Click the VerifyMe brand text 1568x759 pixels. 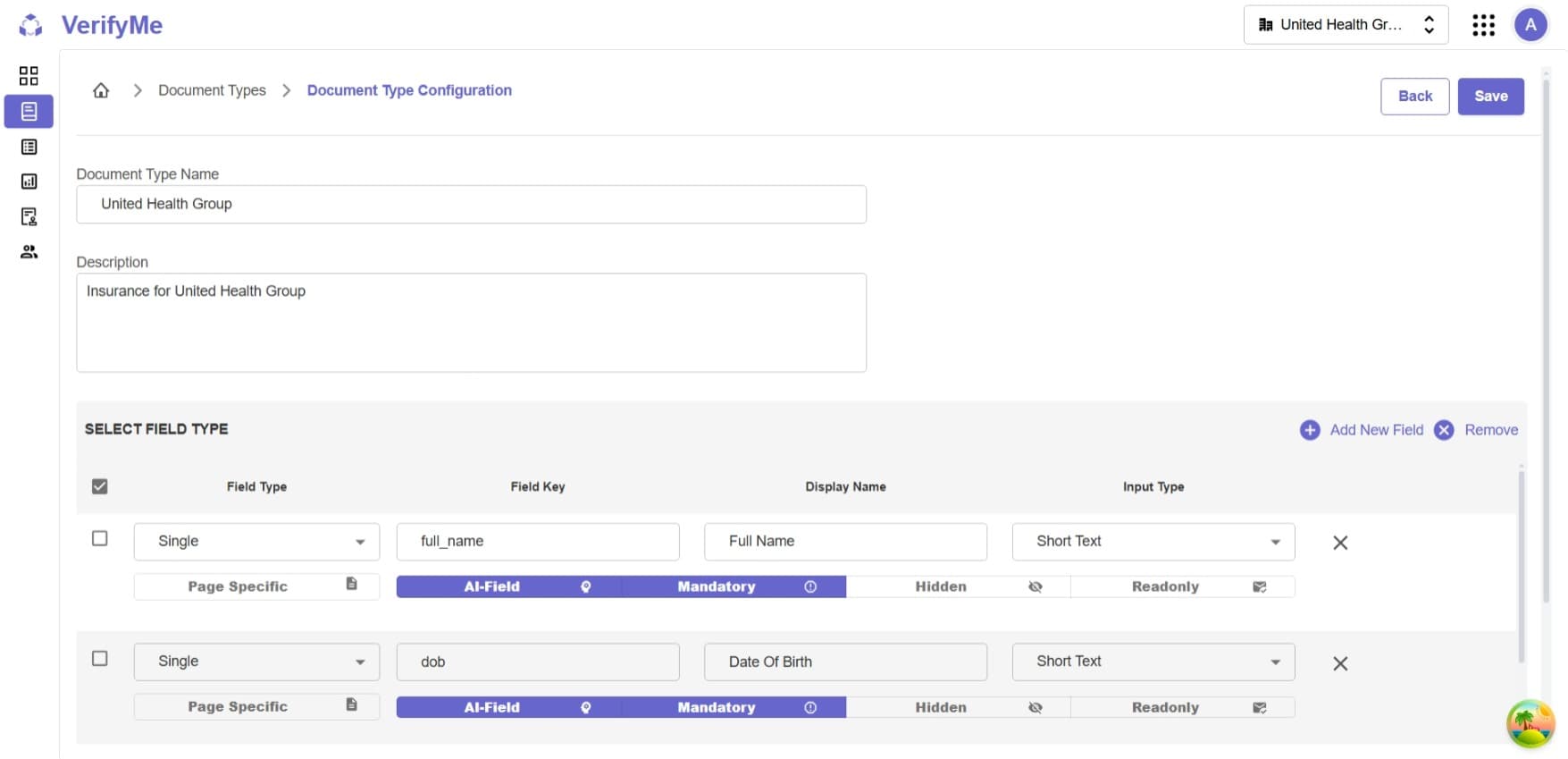point(112,25)
